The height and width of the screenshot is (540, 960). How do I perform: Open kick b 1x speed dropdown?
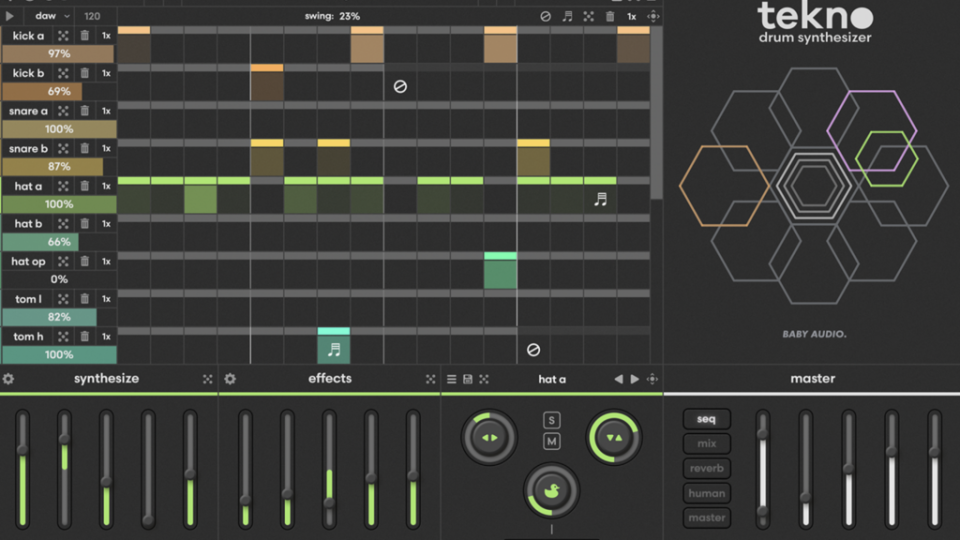(x=107, y=73)
